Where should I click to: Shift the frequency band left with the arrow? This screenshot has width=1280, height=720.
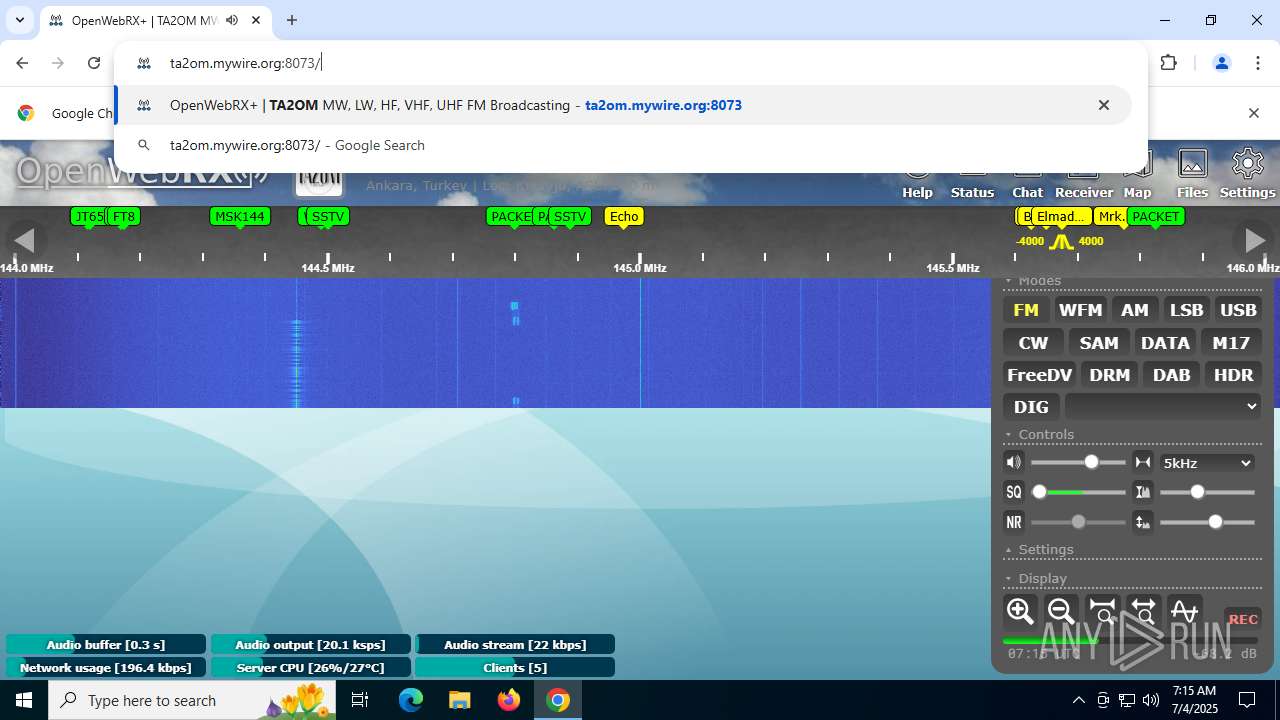[24, 240]
